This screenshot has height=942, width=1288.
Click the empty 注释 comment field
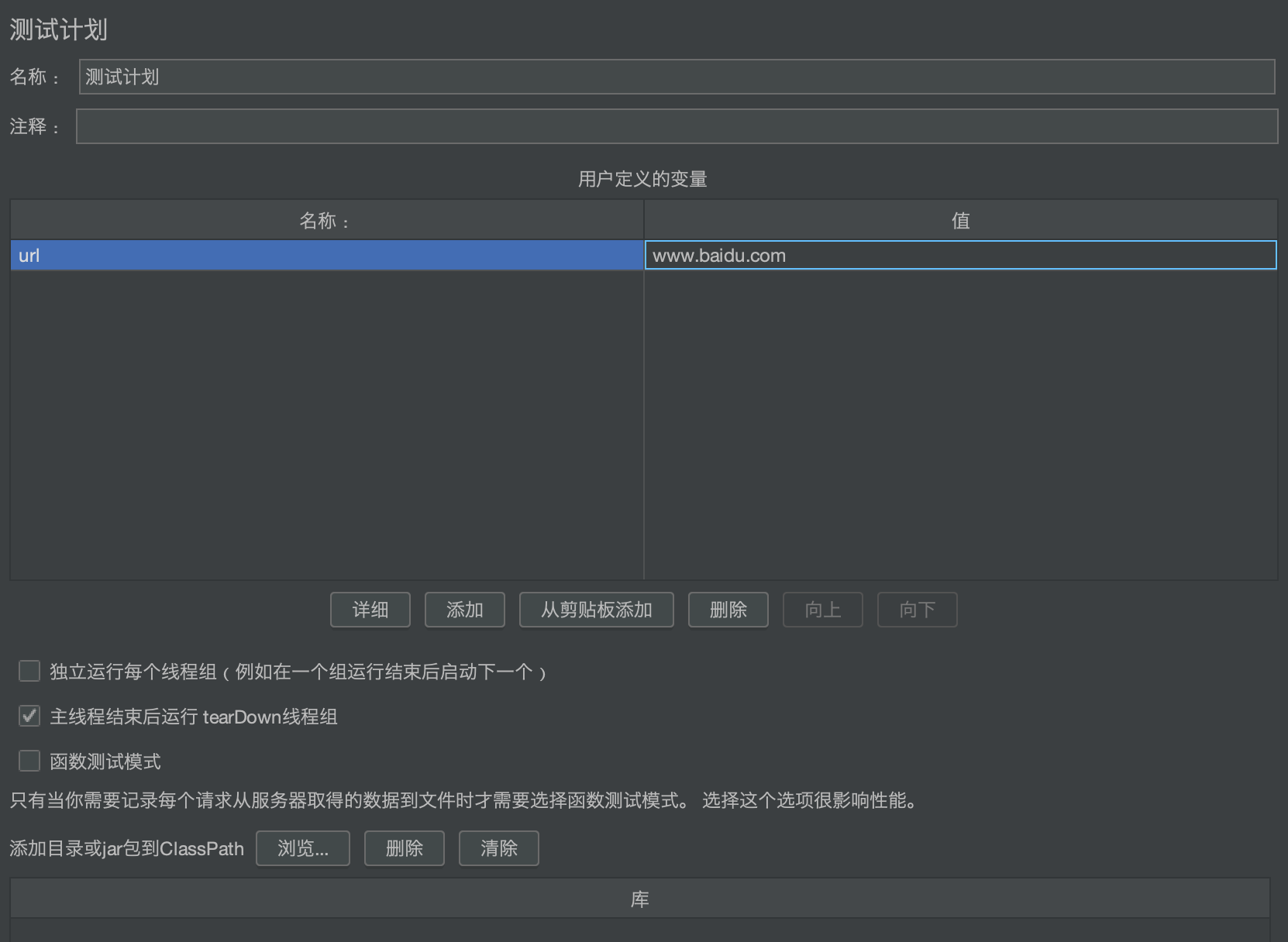(677, 126)
